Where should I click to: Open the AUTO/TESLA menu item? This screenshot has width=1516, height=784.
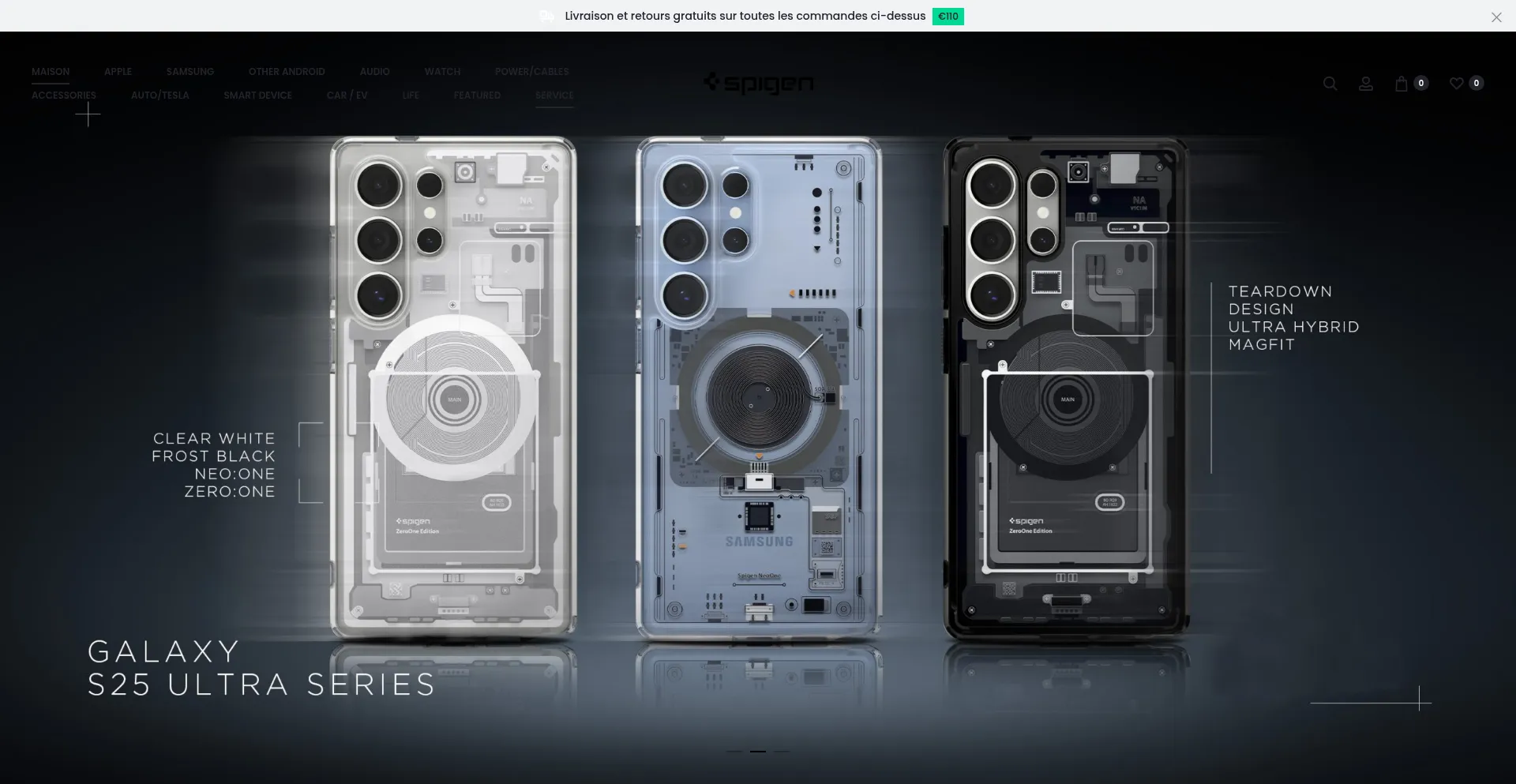point(160,95)
